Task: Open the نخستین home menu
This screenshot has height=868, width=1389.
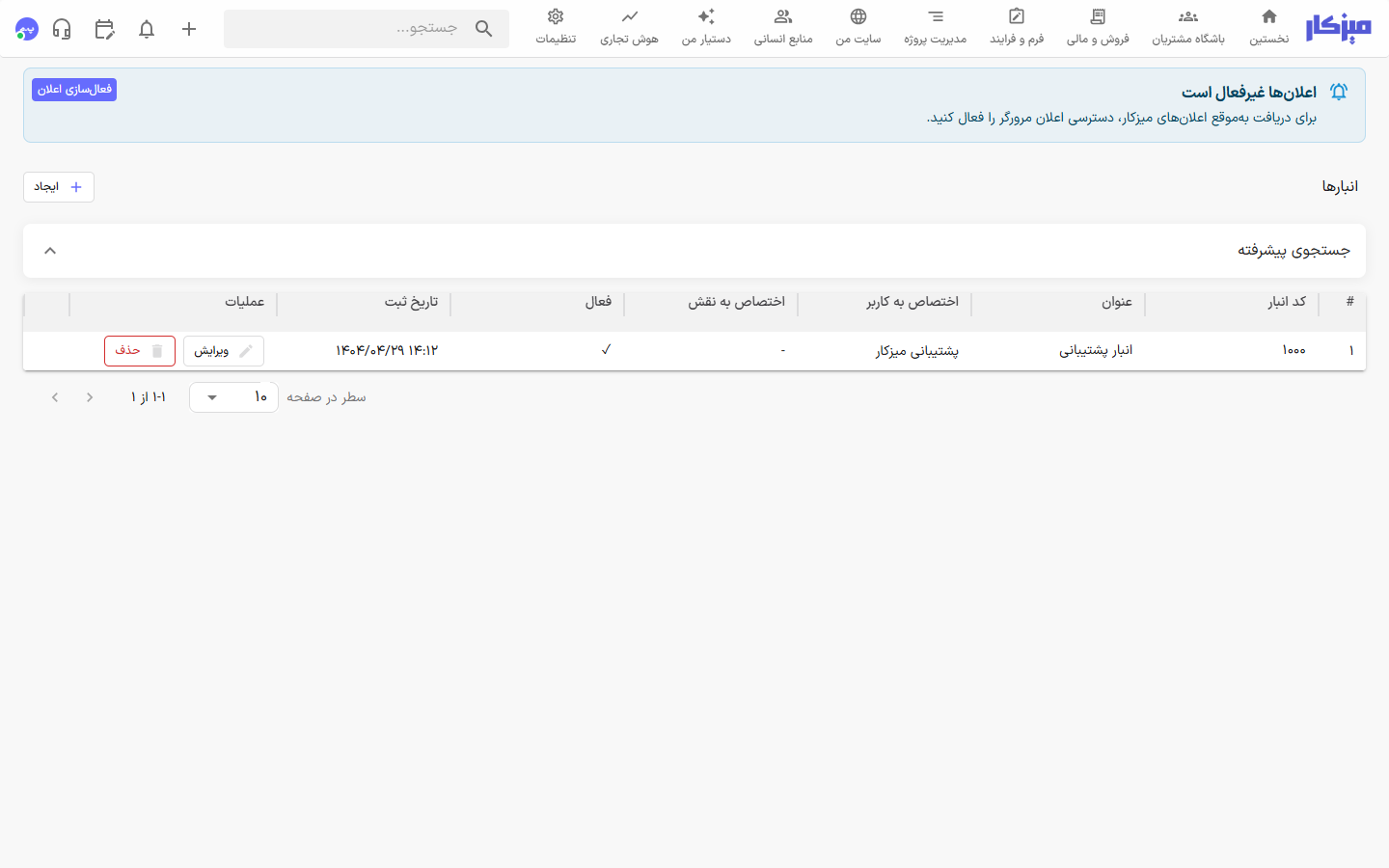Action: (x=1268, y=27)
